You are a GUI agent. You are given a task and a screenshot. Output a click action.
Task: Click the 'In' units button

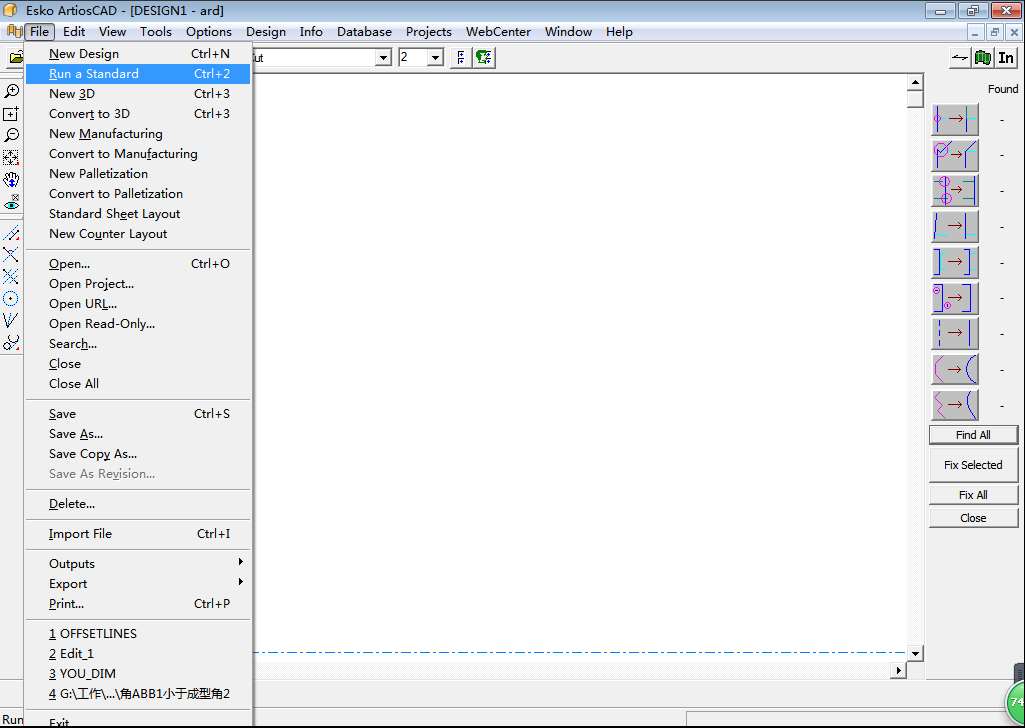coord(1006,58)
